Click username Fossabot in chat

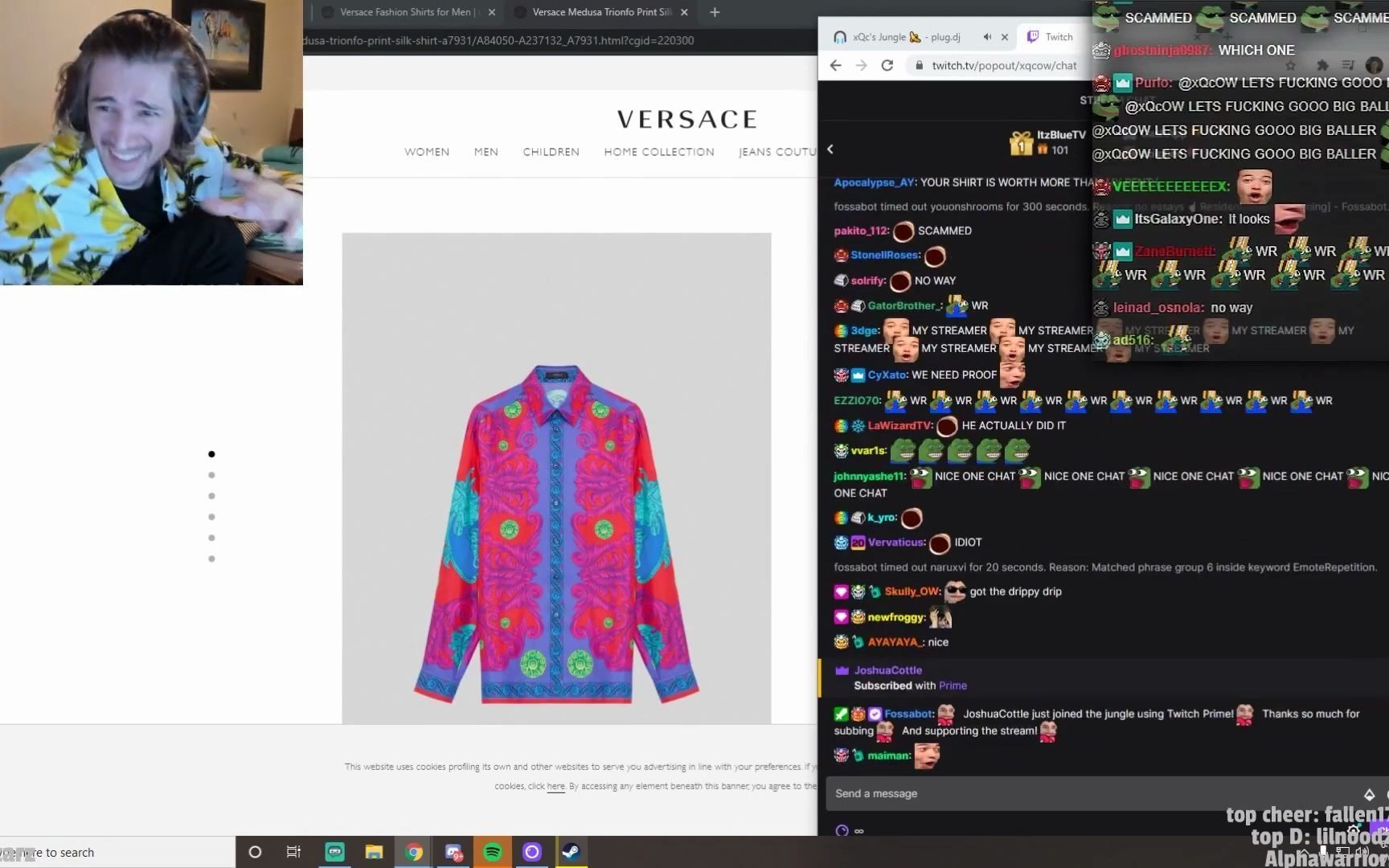tap(908, 714)
